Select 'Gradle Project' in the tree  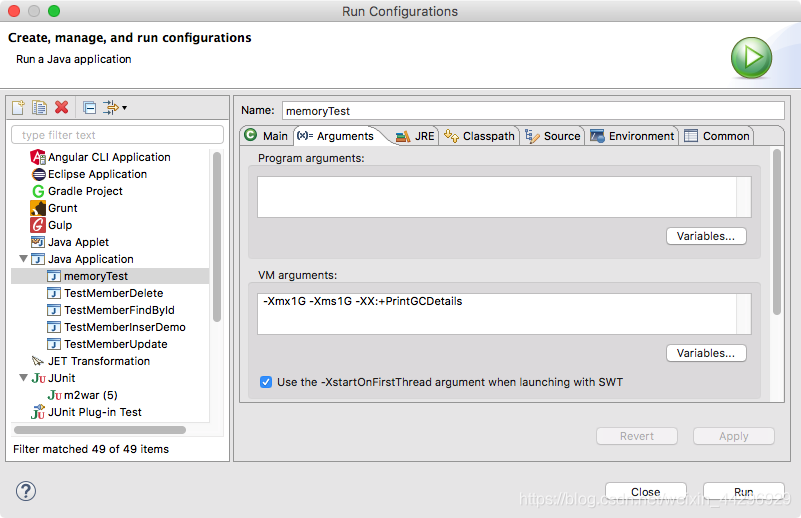click(x=85, y=192)
